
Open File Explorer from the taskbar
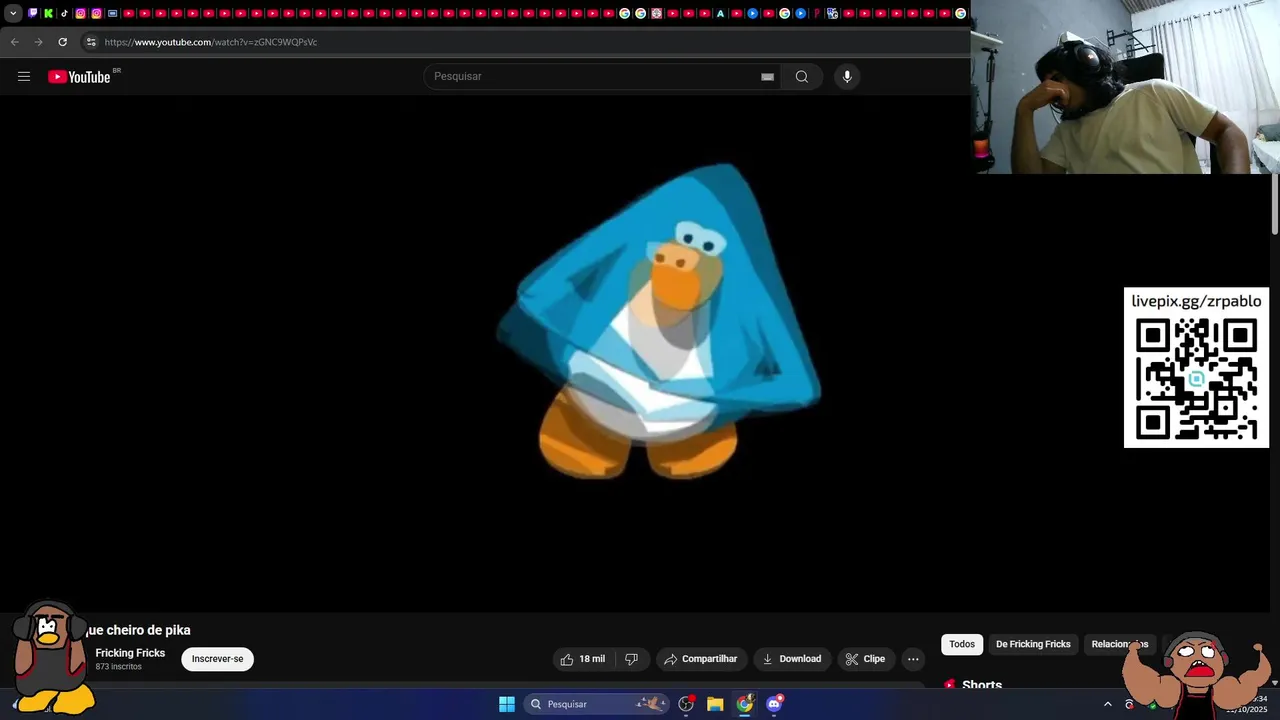click(x=715, y=704)
